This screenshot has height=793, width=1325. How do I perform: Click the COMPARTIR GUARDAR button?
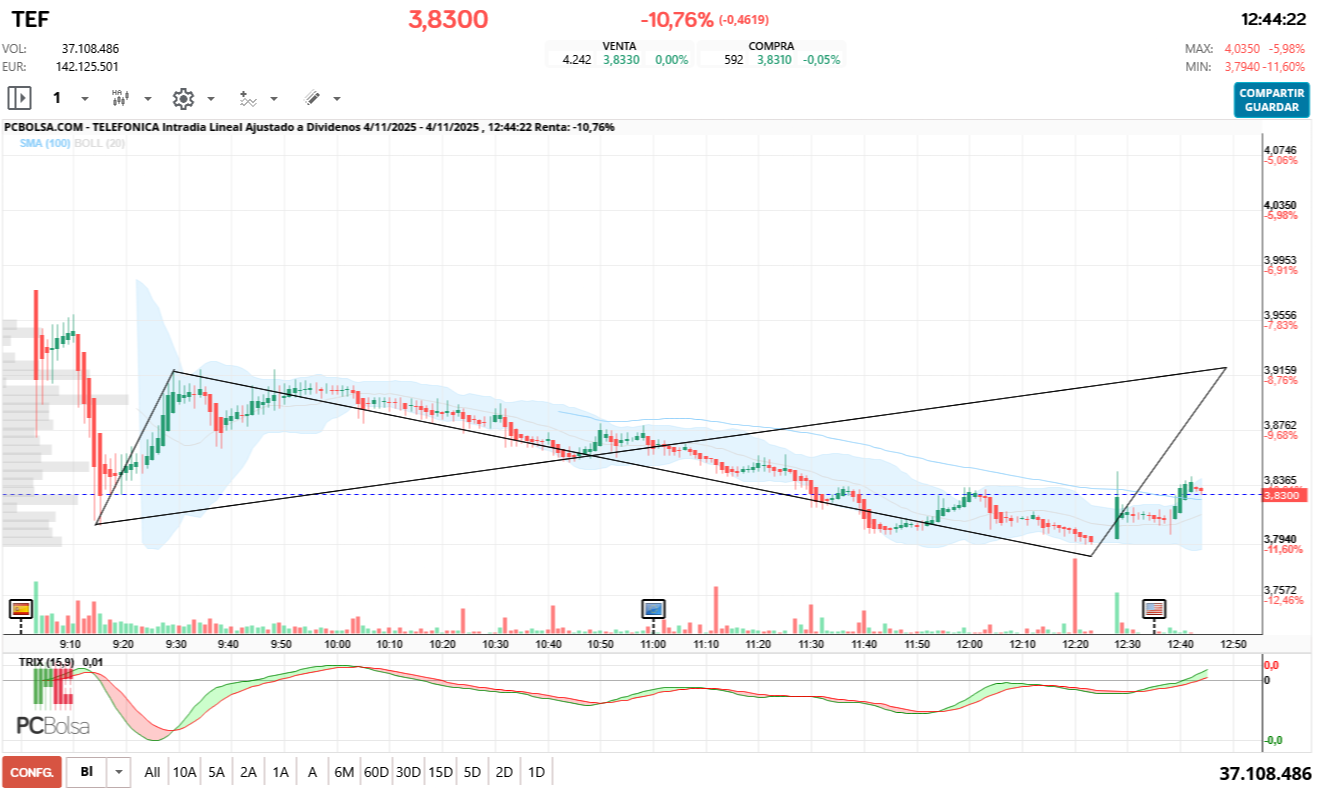[x=1271, y=100]
